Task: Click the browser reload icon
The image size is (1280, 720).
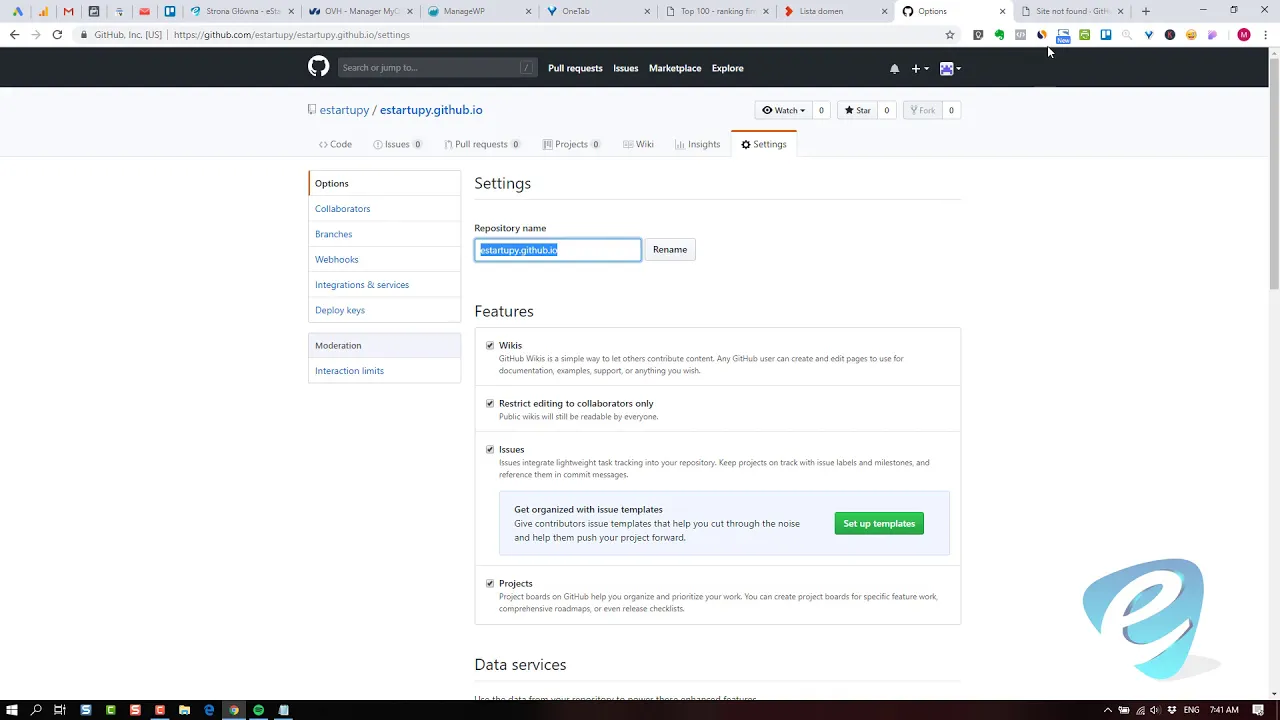Action: pyautogui.click(x=57, y=34)
